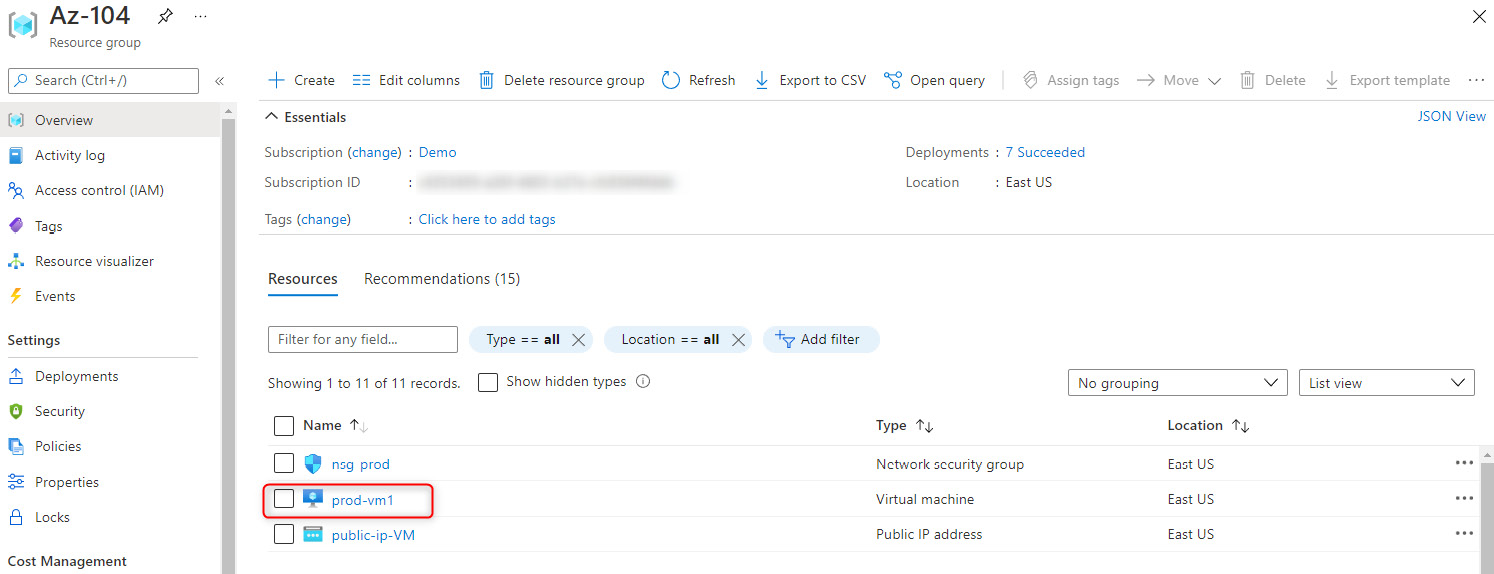Switch to the Resources tab

coord(303,279)
